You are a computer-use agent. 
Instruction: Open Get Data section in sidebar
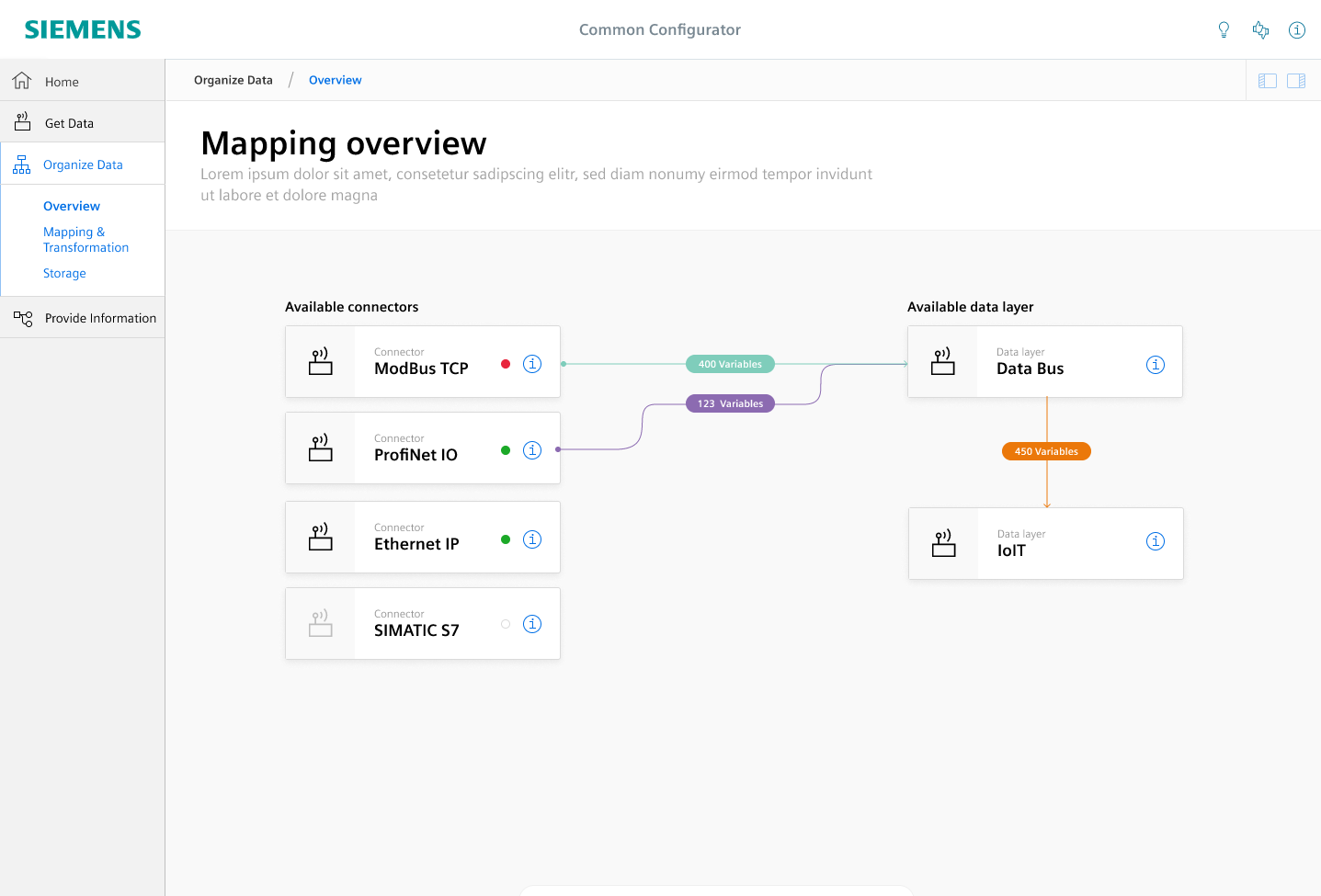point(69,123)
